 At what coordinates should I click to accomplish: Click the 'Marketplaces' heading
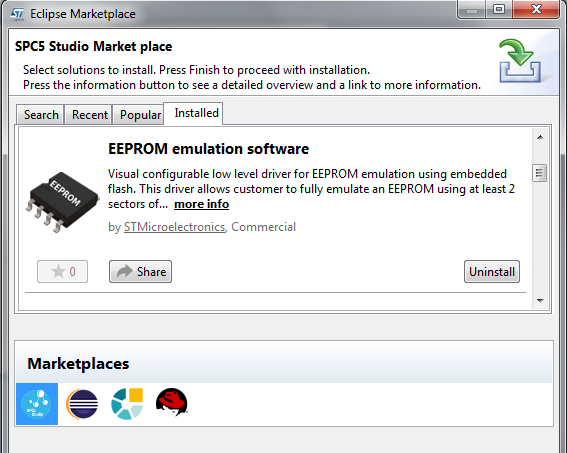click(x=78, y=364)
